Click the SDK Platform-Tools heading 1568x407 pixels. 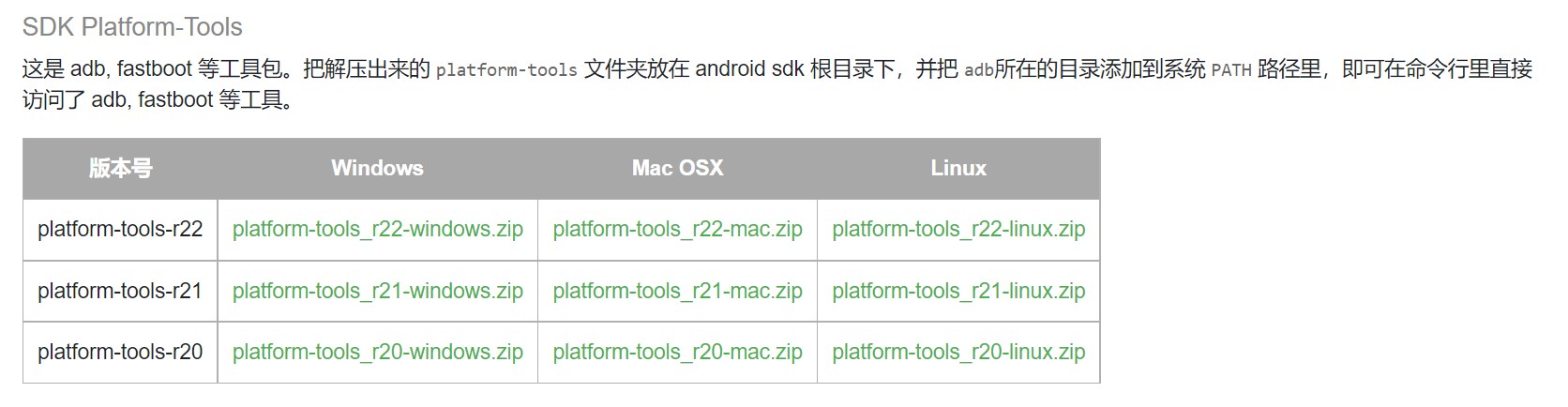pyautogui.click(x=132, y=27)
